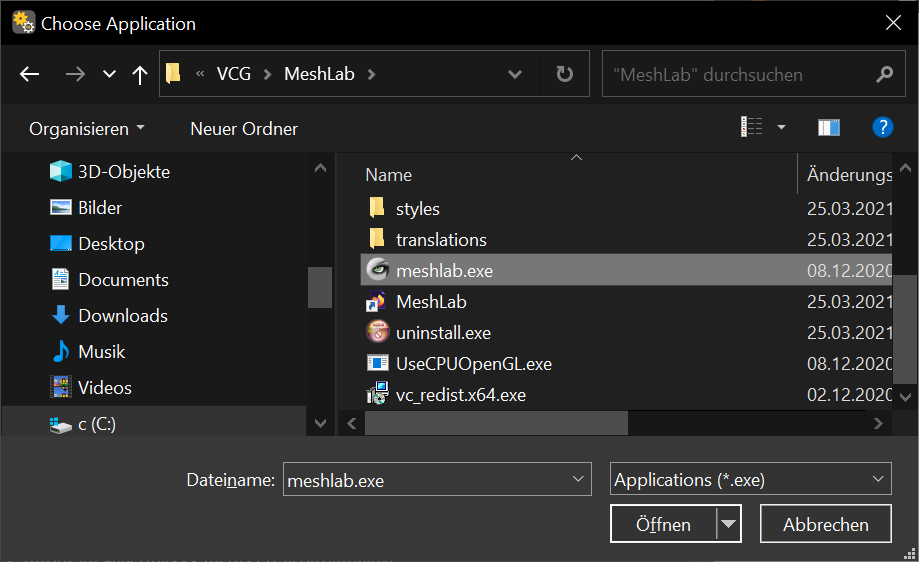
Task: Create a folder with Neuer Ordner
Action: click(x=244, y=128)
